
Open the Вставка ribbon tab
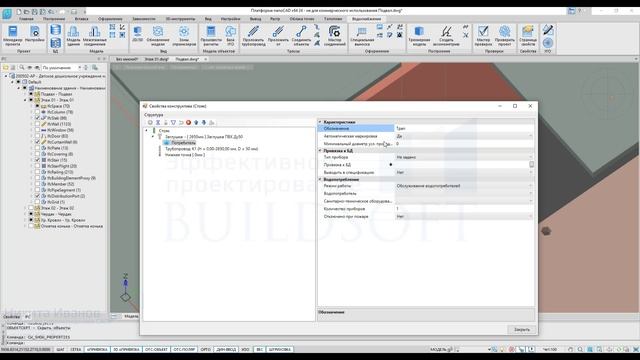pos(82,19)
